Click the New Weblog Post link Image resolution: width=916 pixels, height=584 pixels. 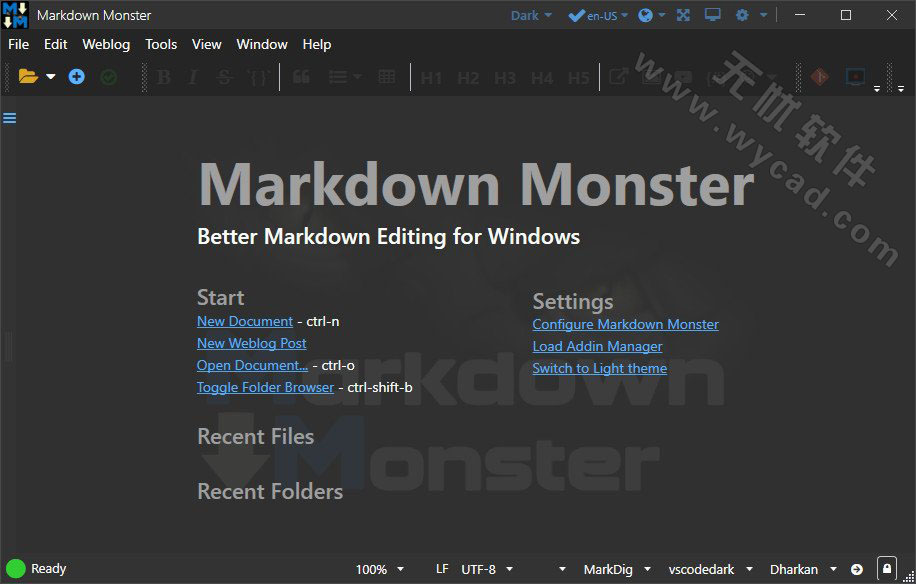click(x=251, y=343)
